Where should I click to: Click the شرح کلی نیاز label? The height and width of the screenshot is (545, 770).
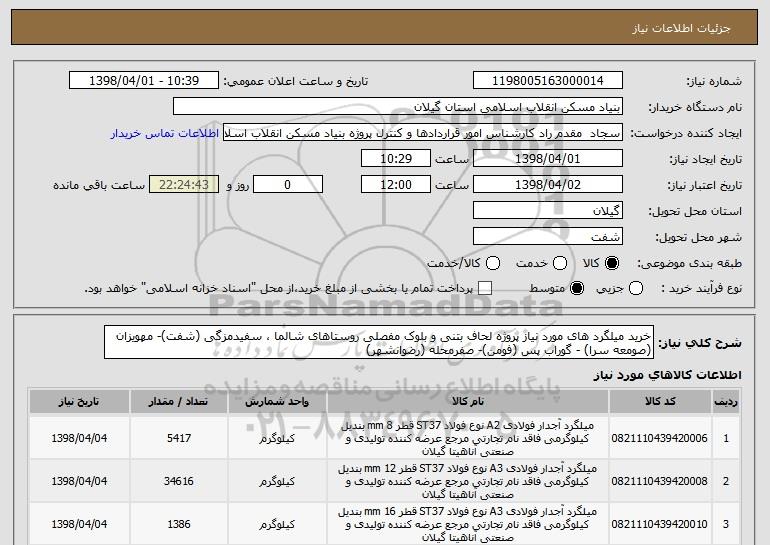click(700, 343)
